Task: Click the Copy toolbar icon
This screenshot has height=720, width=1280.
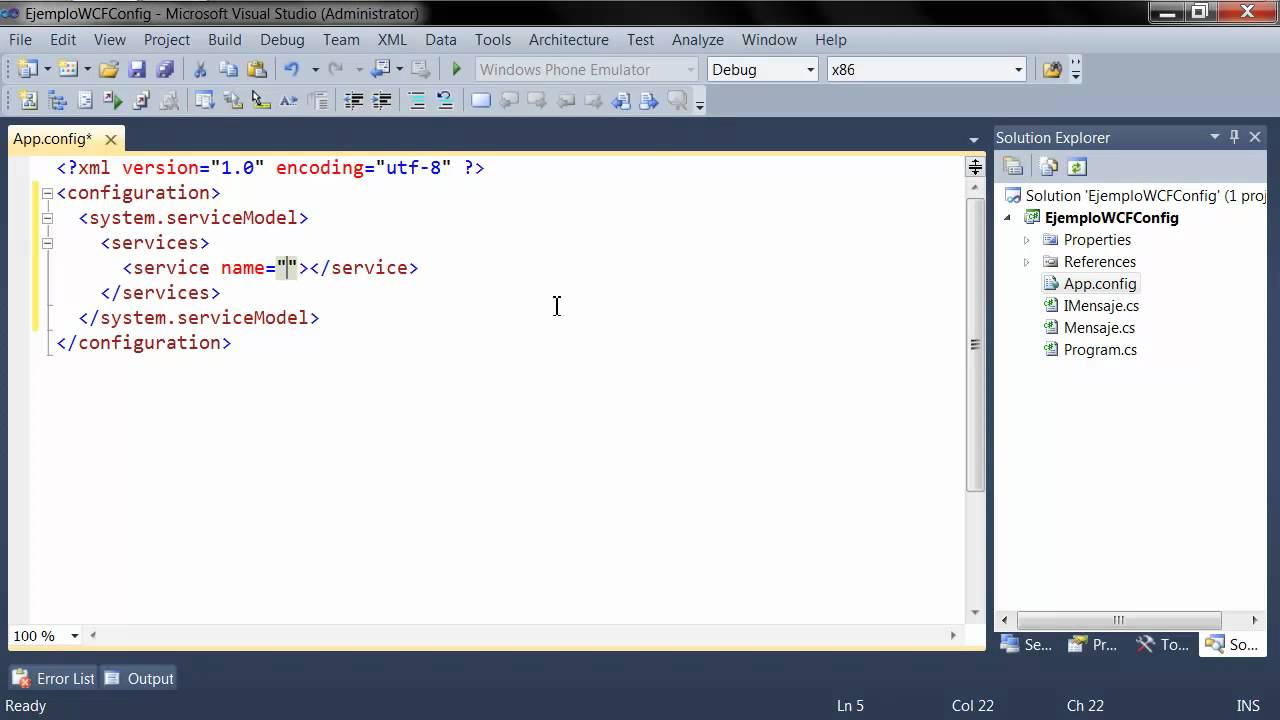Action: (x=228, y=69)
